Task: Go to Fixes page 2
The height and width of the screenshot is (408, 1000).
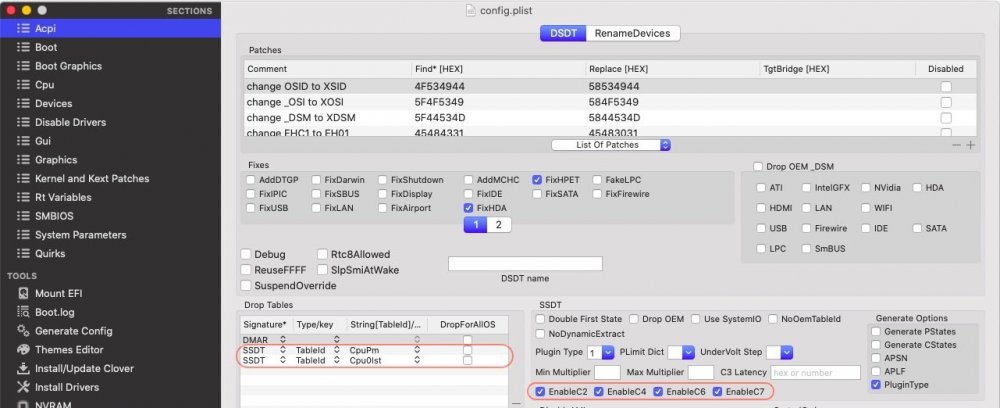Action: point(499,225)
